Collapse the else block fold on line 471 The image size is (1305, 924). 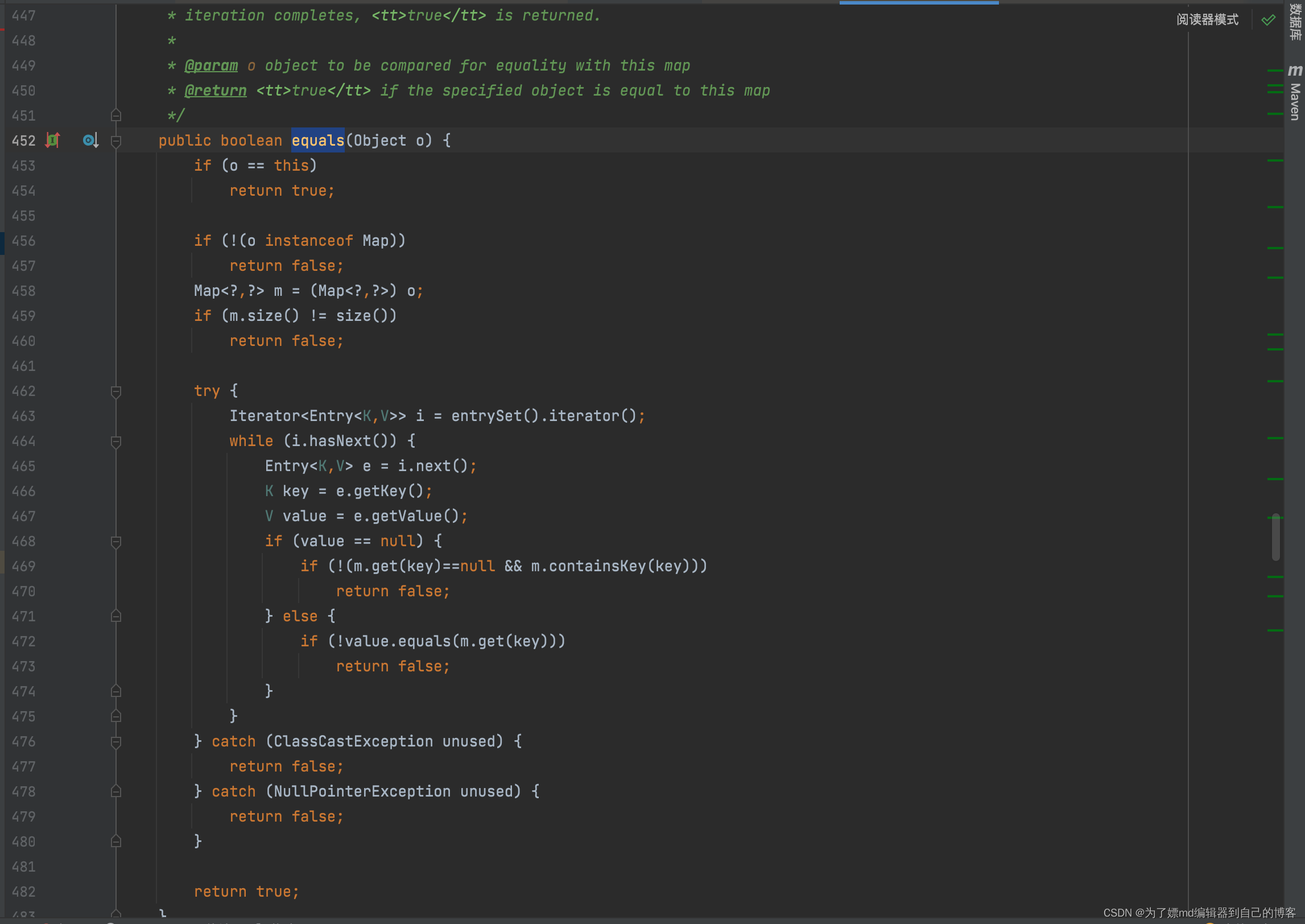[116, 616]
